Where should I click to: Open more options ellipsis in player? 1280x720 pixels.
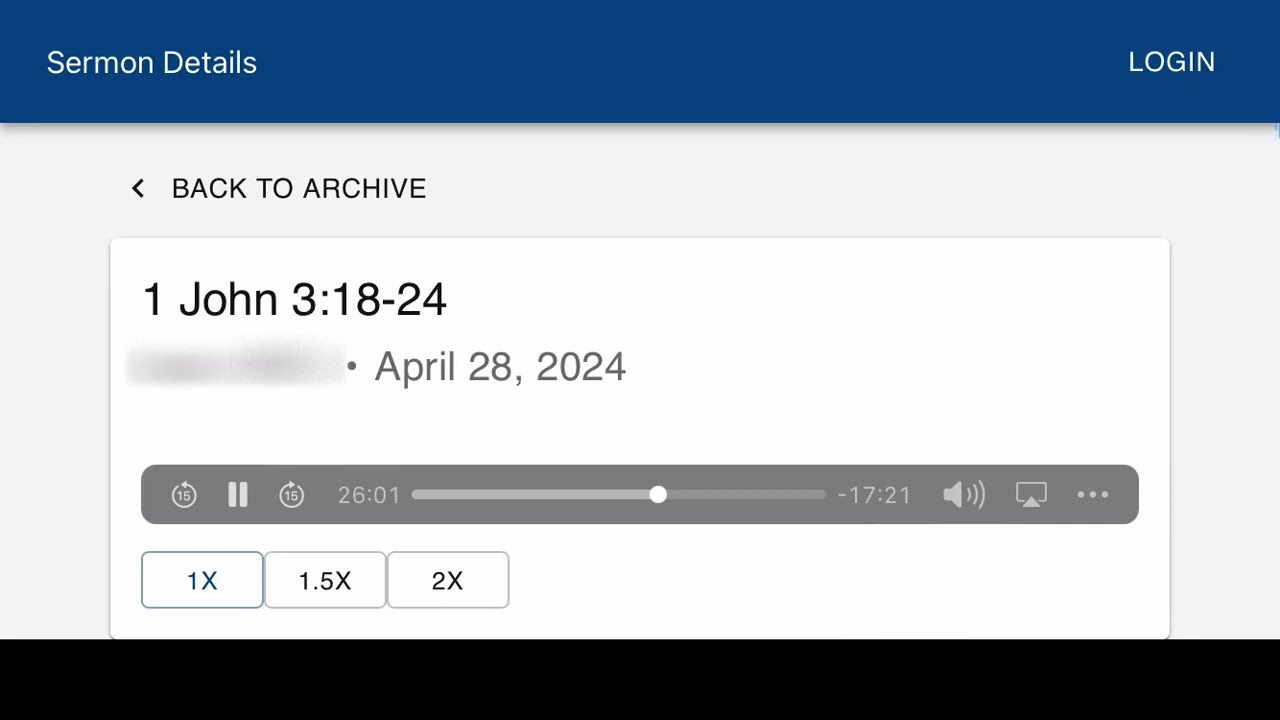1093,494
